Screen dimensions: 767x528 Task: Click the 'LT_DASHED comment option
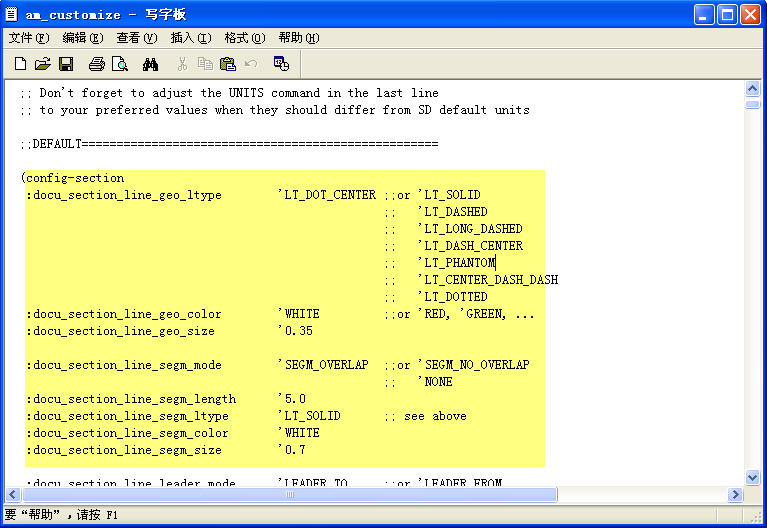pos(452,212)
